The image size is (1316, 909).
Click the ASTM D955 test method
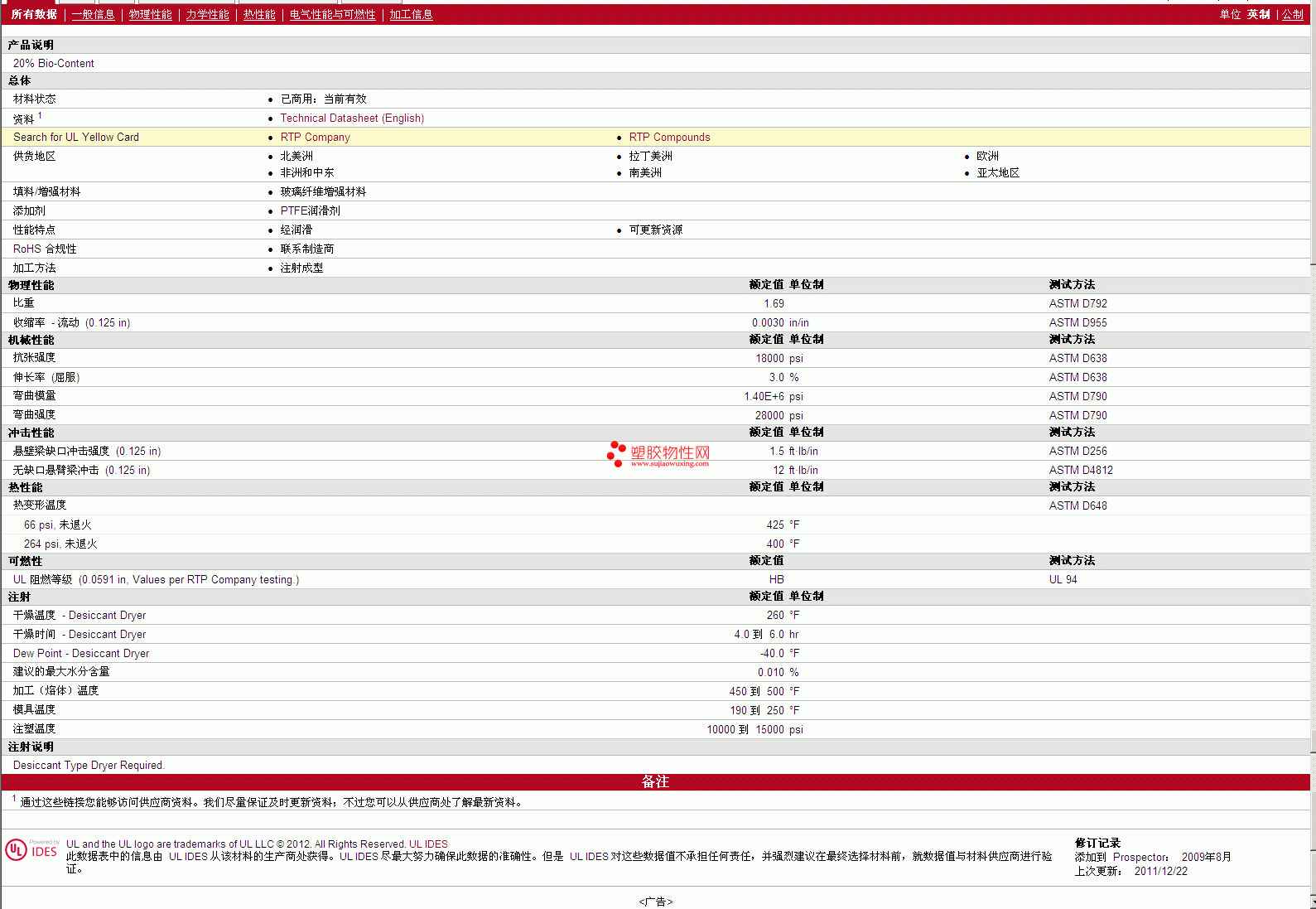point(1077,322)
